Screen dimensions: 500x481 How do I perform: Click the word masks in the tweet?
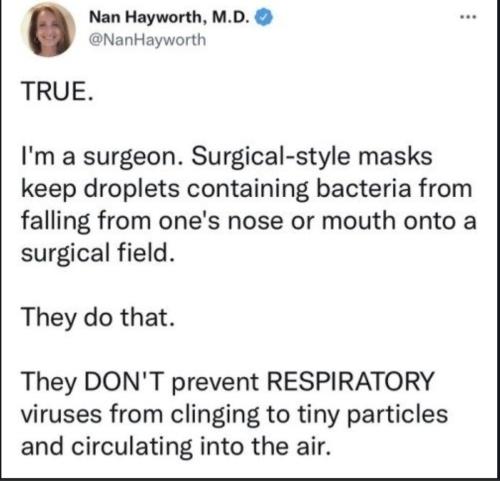click(x=395, y=157)
